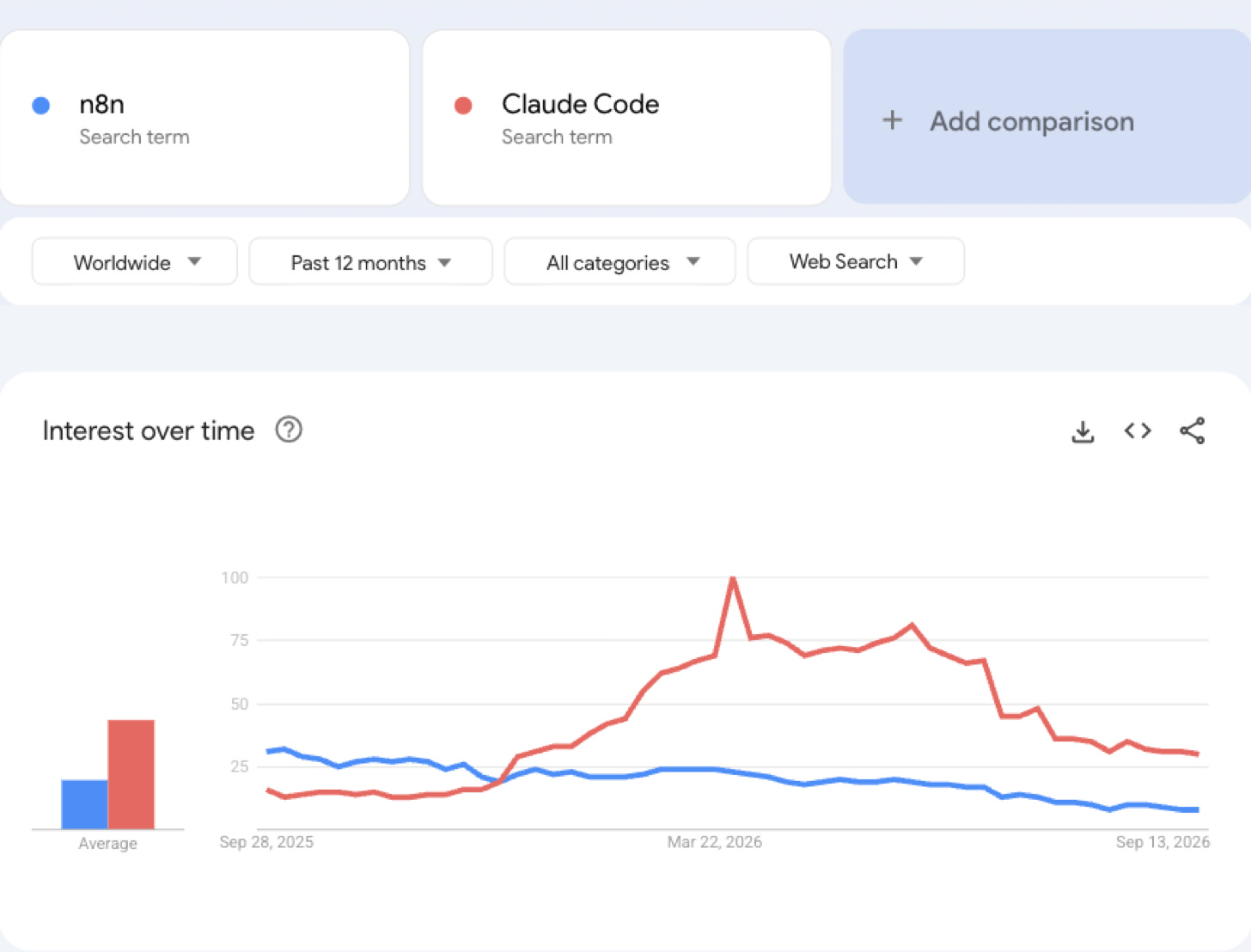Download the Interest over time data as CSV
Viewport: 1251px width, 952px height.
coord(1083,431)
